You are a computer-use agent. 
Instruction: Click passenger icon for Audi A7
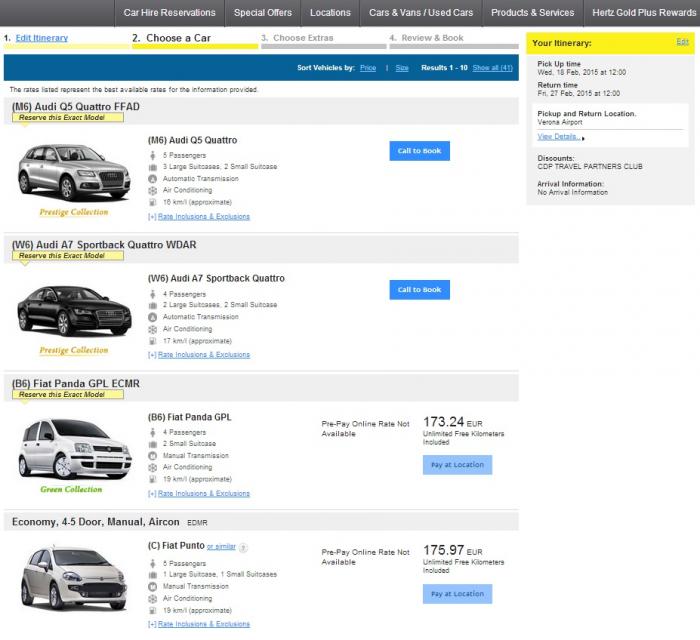point(153,294)
